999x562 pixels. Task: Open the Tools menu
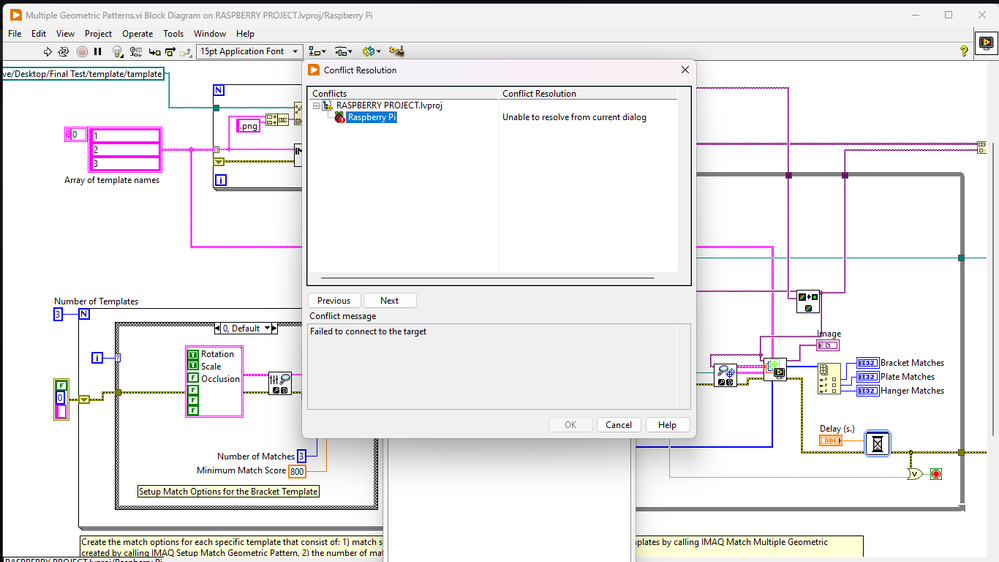pos(173,34)
